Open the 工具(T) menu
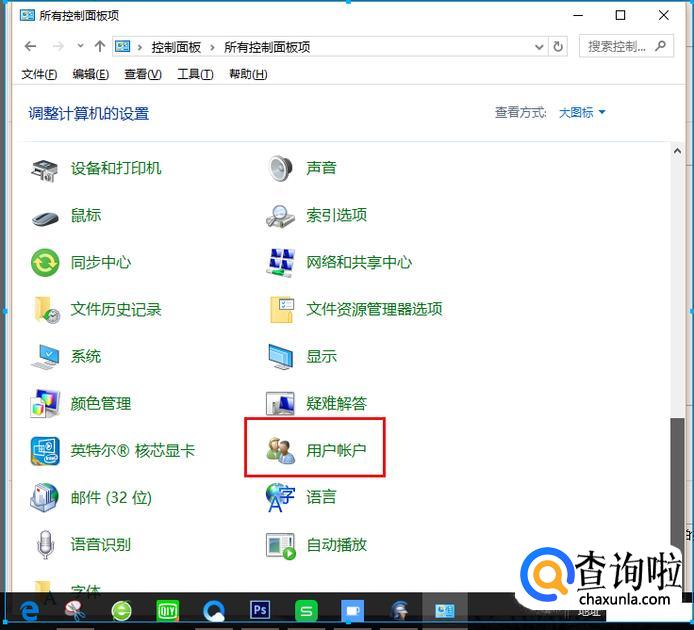This screenshot has width=694, height=630. 195,74
